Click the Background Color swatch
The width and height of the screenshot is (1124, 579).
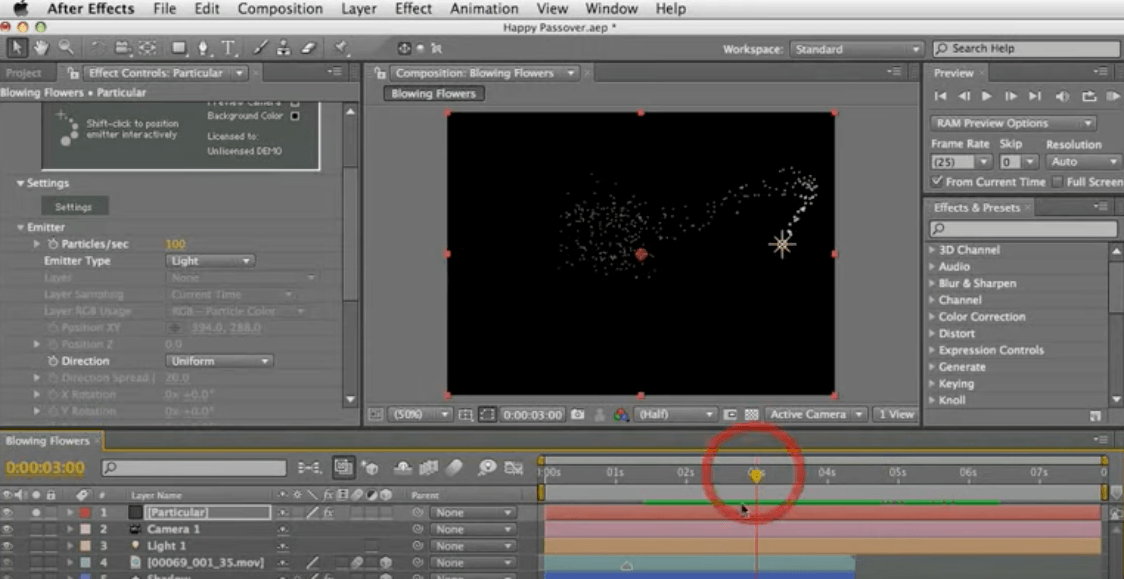coord(295,116)
